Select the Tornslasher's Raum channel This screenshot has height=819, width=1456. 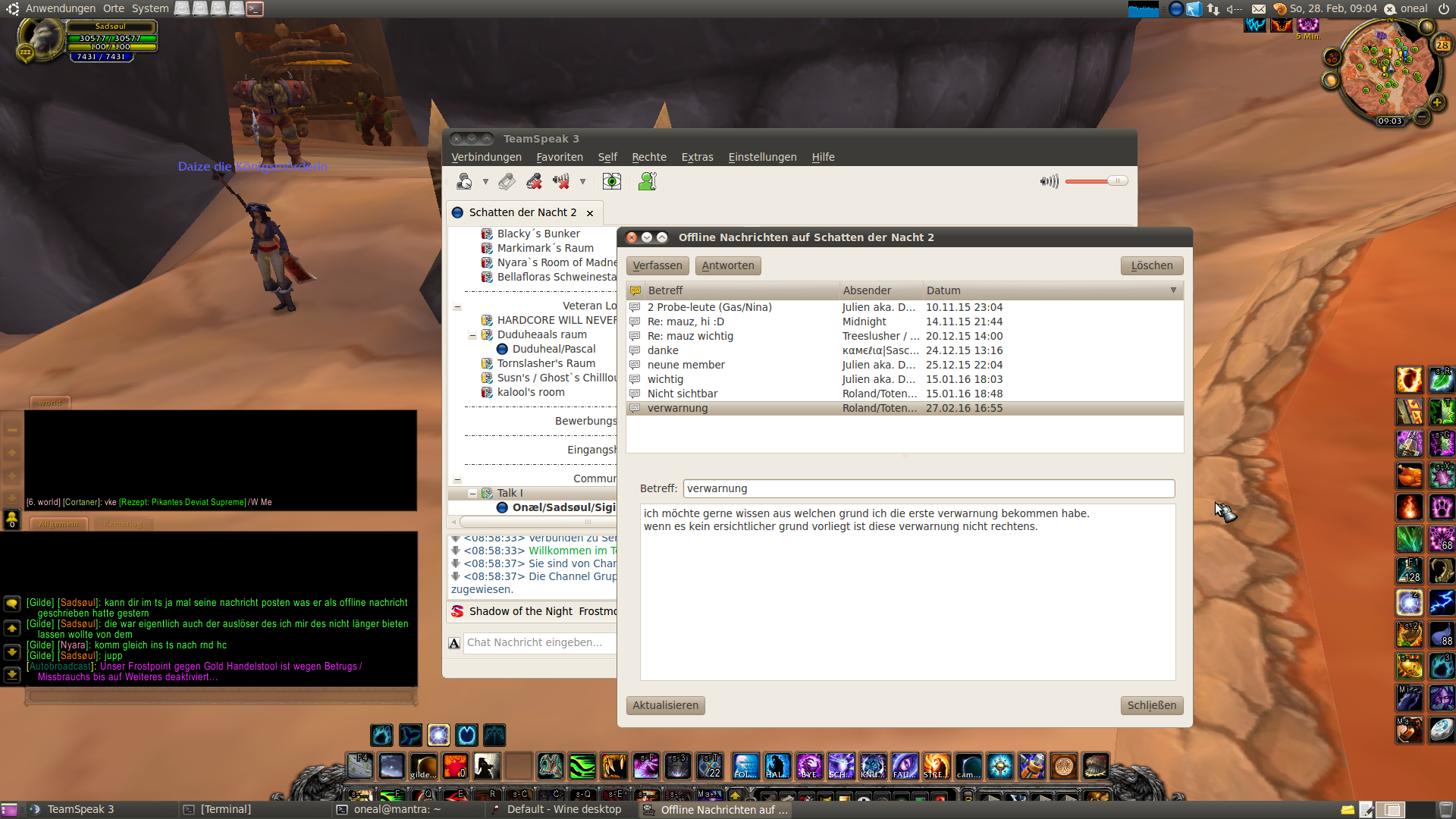pos(546,363)
